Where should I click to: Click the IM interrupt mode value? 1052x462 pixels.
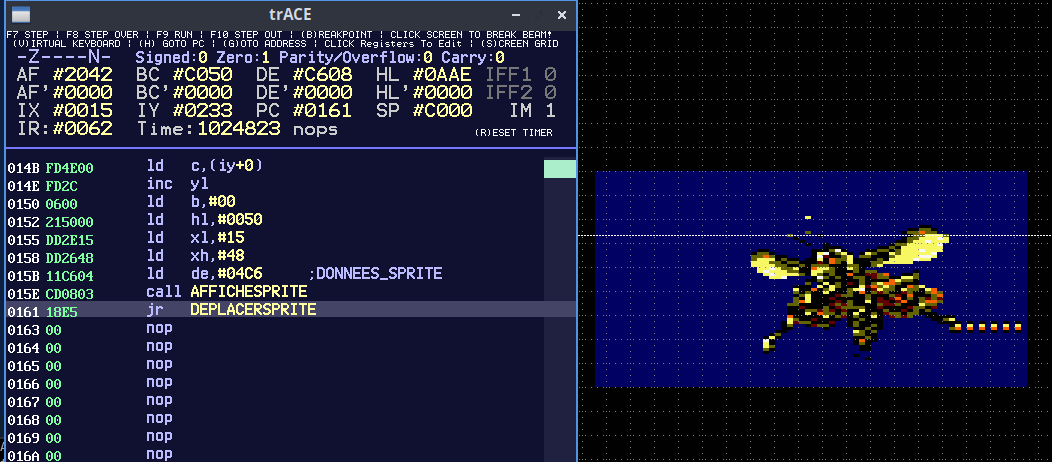549,110
